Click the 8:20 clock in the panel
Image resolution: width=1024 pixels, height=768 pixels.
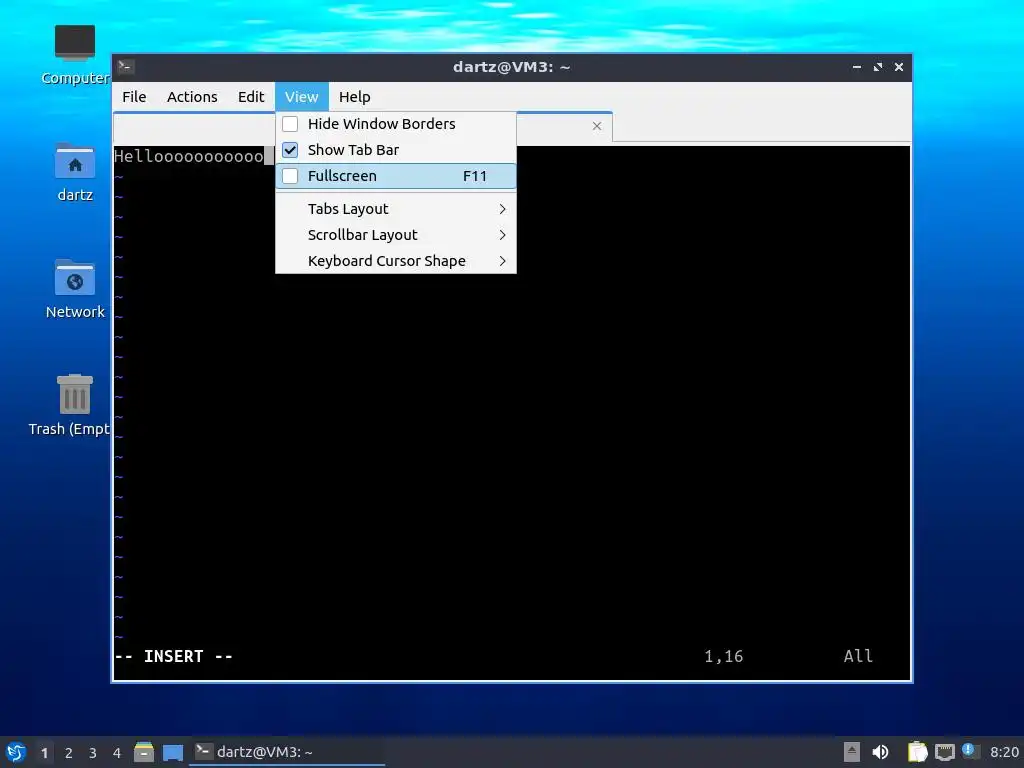coord(1004,752)
